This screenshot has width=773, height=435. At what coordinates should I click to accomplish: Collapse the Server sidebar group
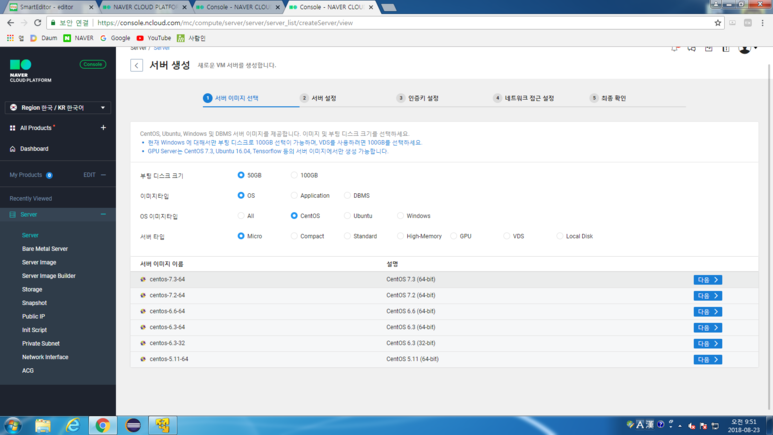pos(103,215)
